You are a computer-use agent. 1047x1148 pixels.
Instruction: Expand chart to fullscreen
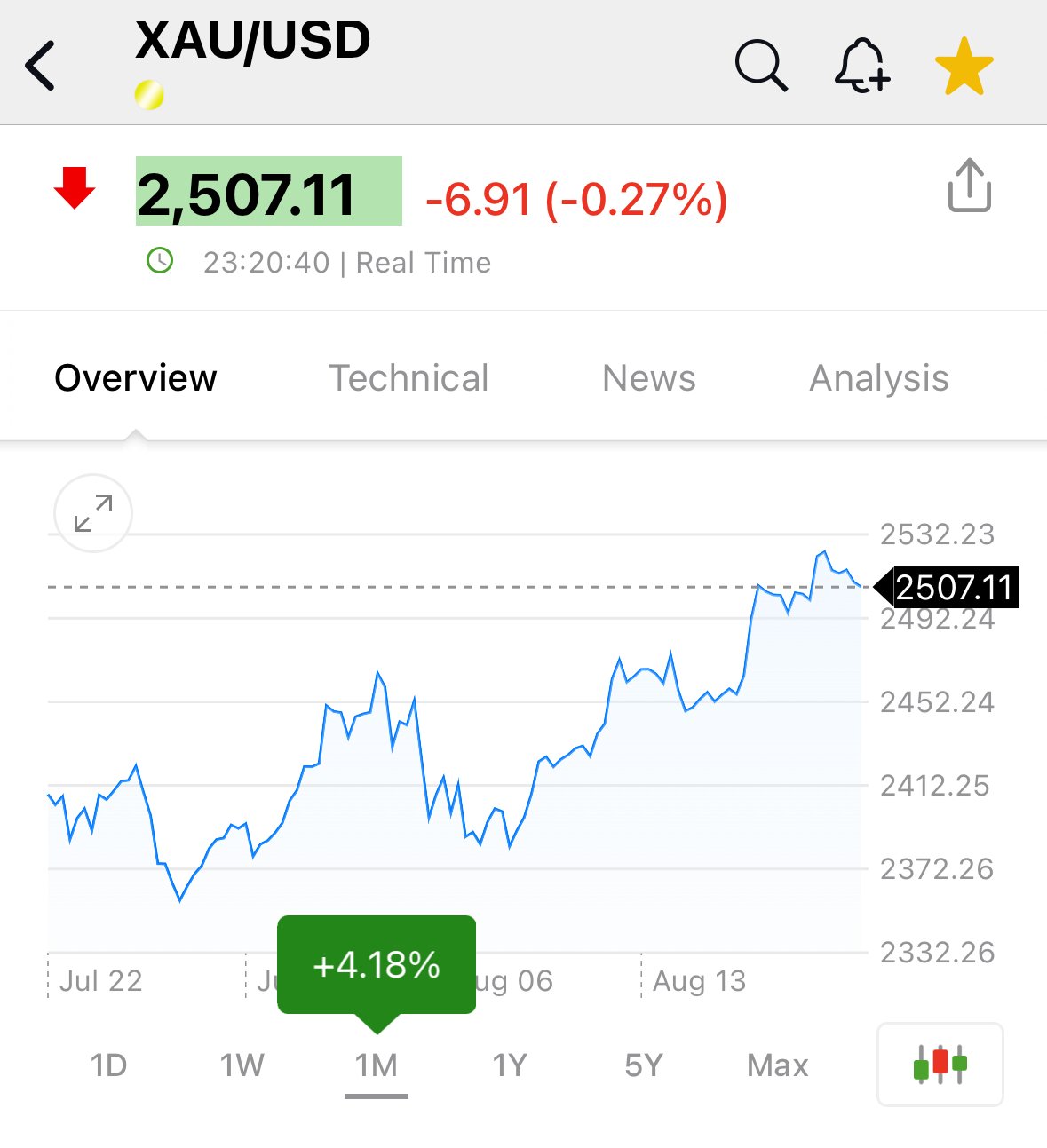(x=93, y=513)
